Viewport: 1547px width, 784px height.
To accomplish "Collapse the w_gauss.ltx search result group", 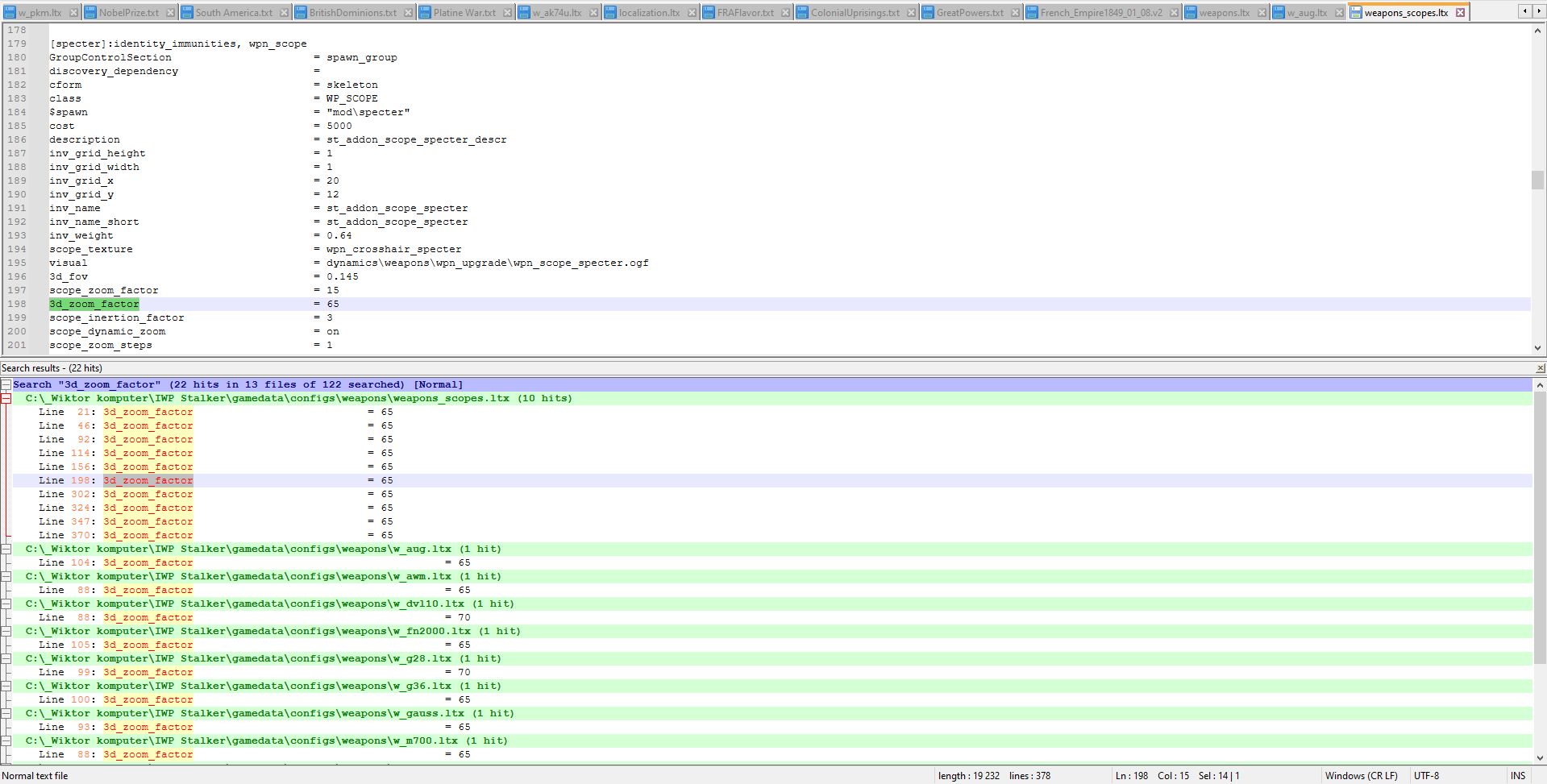I will click(6, 713).
